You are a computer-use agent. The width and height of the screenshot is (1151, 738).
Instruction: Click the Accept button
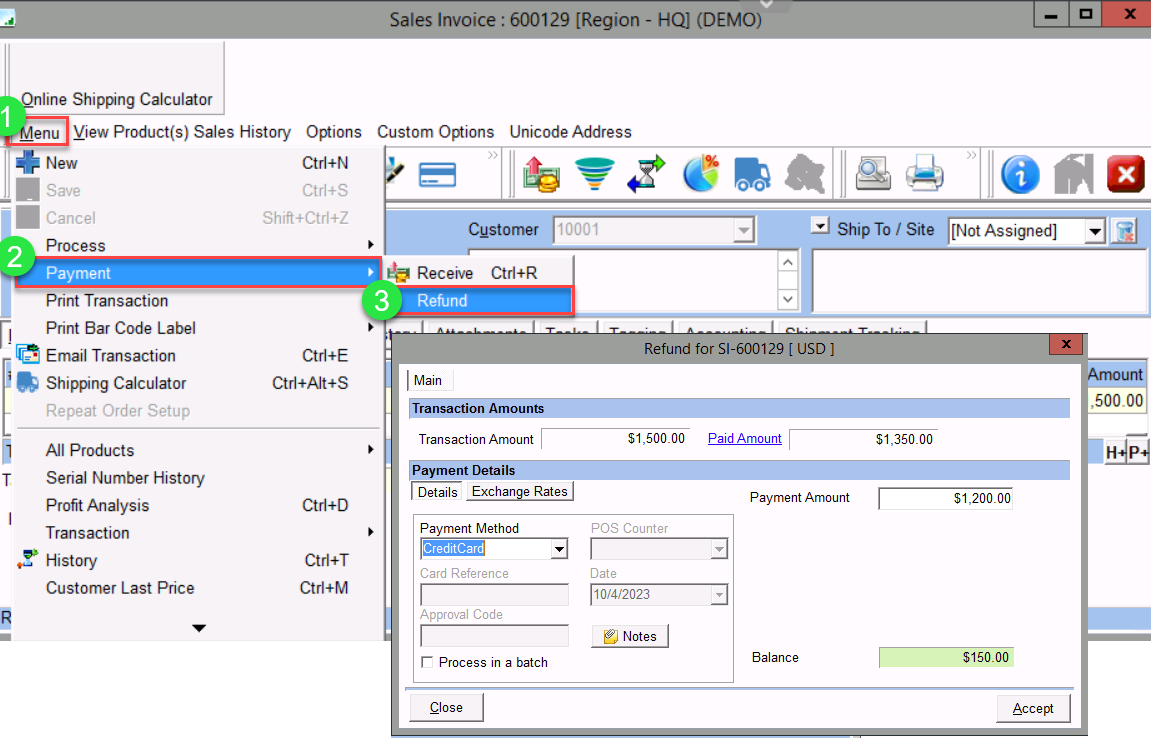[1032, 708]
